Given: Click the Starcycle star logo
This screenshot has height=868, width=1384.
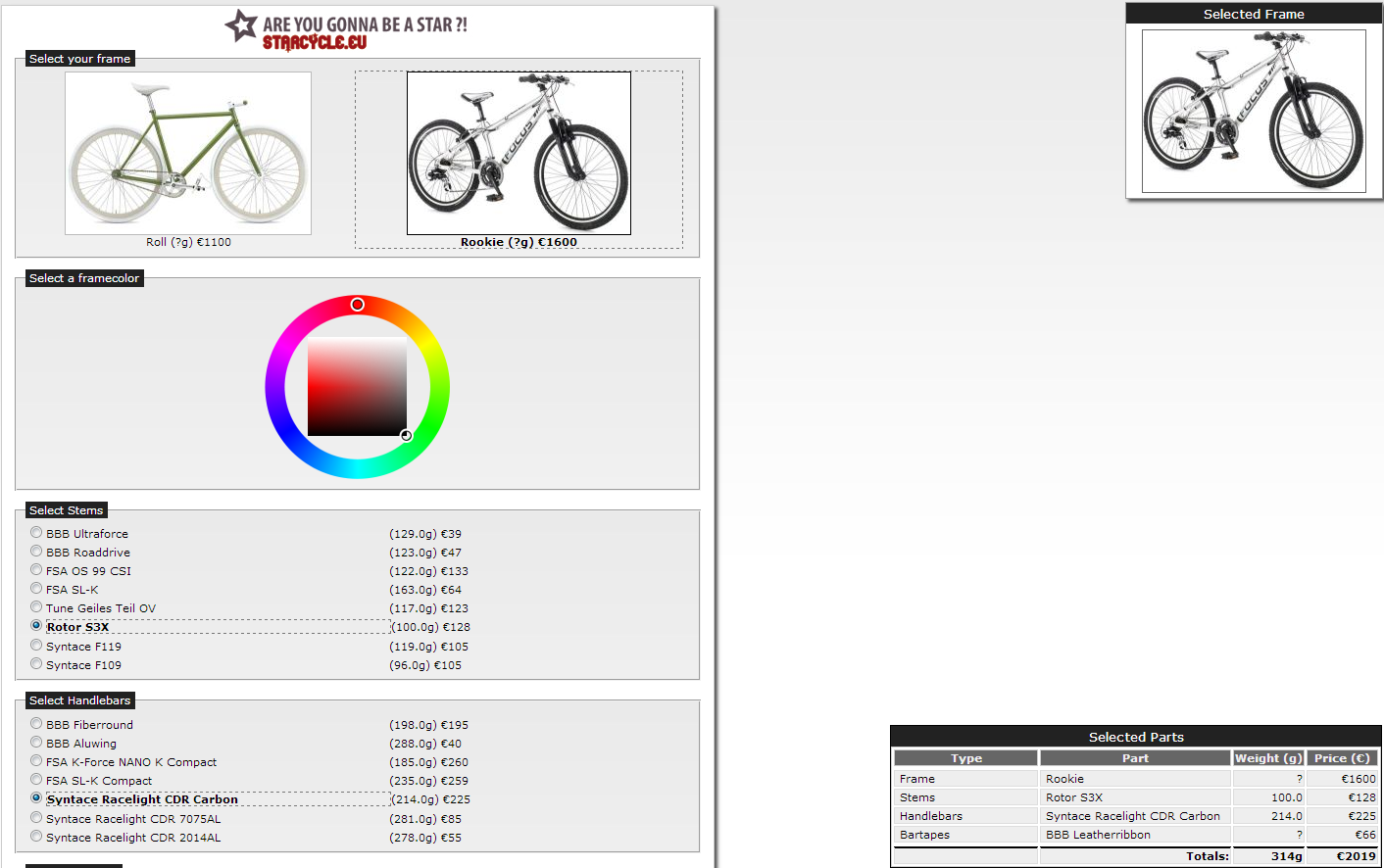Looking at the screenshot, I should pyautogui.click(x=241, y=25).
